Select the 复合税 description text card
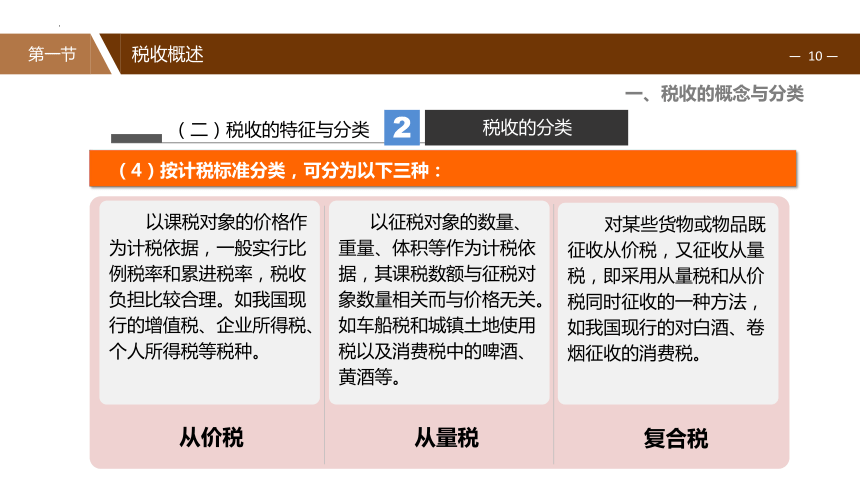 pyautogui.click(x=668, y=303)
